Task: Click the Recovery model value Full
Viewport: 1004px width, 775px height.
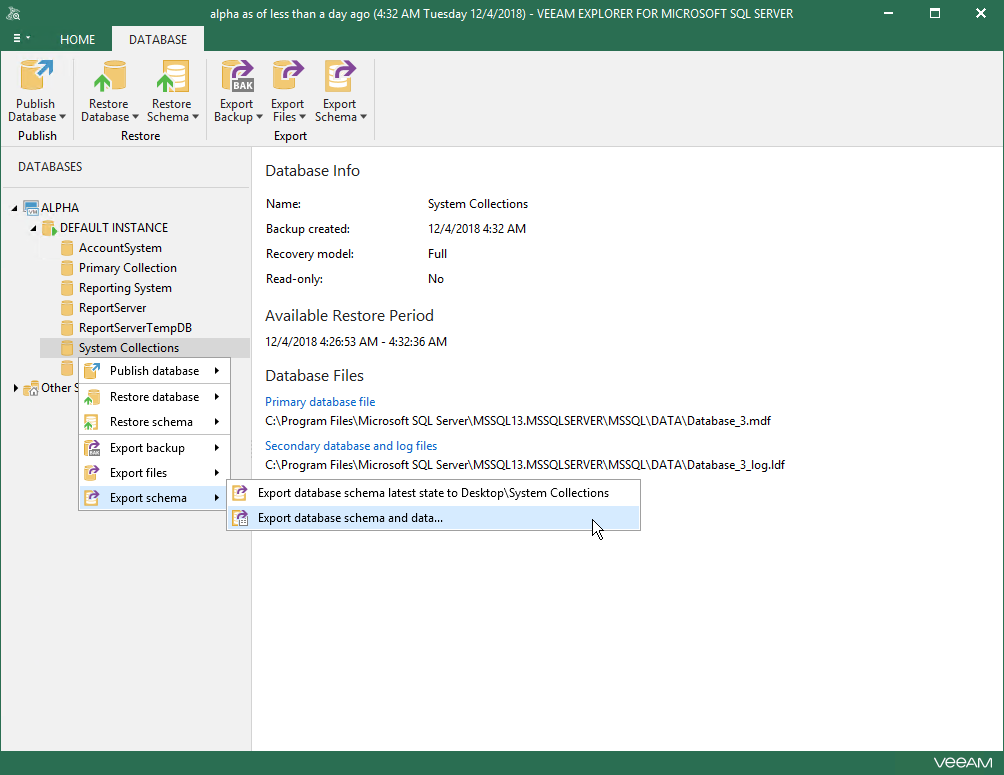Action: tap(437, 254)
